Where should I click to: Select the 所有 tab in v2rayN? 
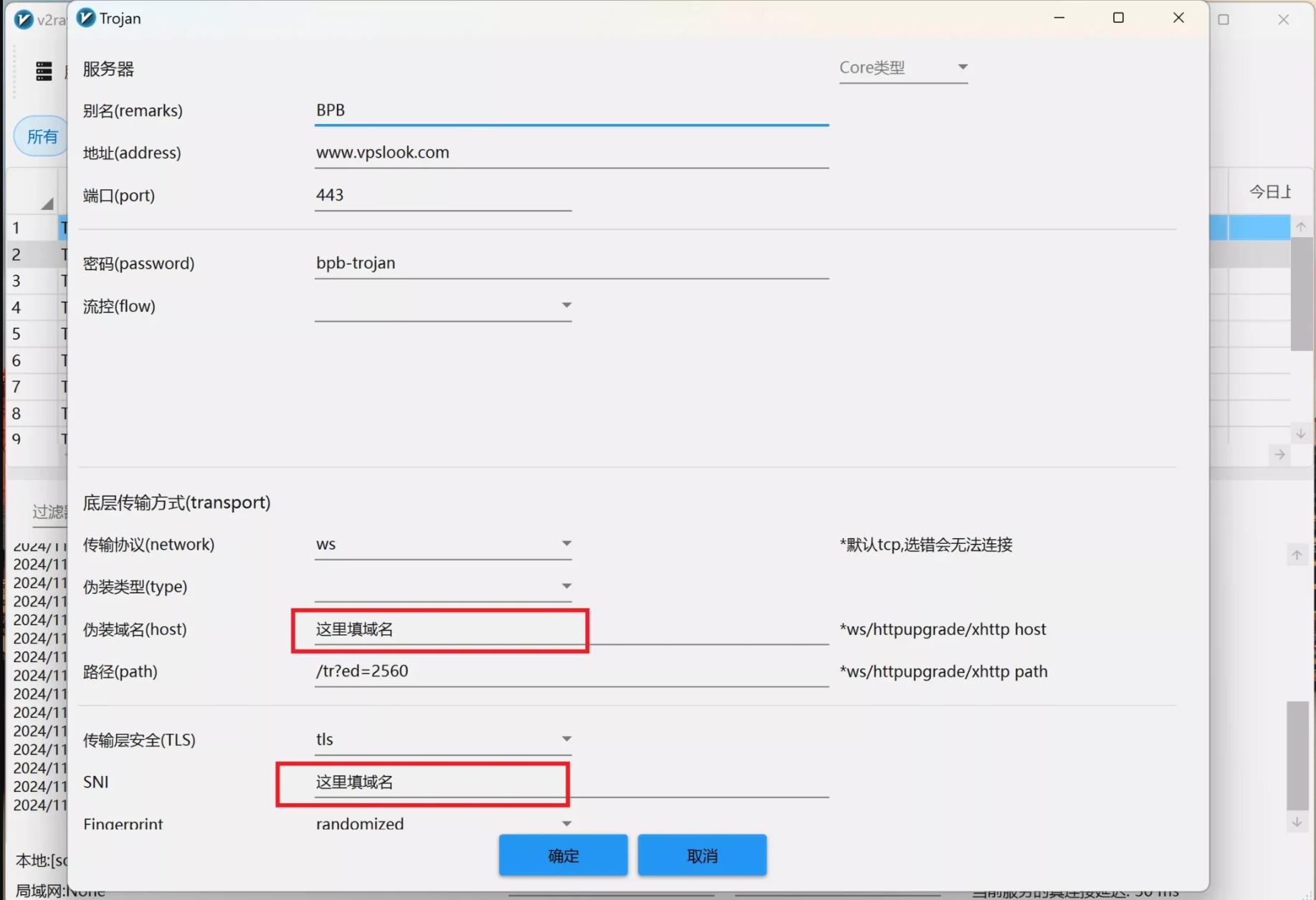42,136
